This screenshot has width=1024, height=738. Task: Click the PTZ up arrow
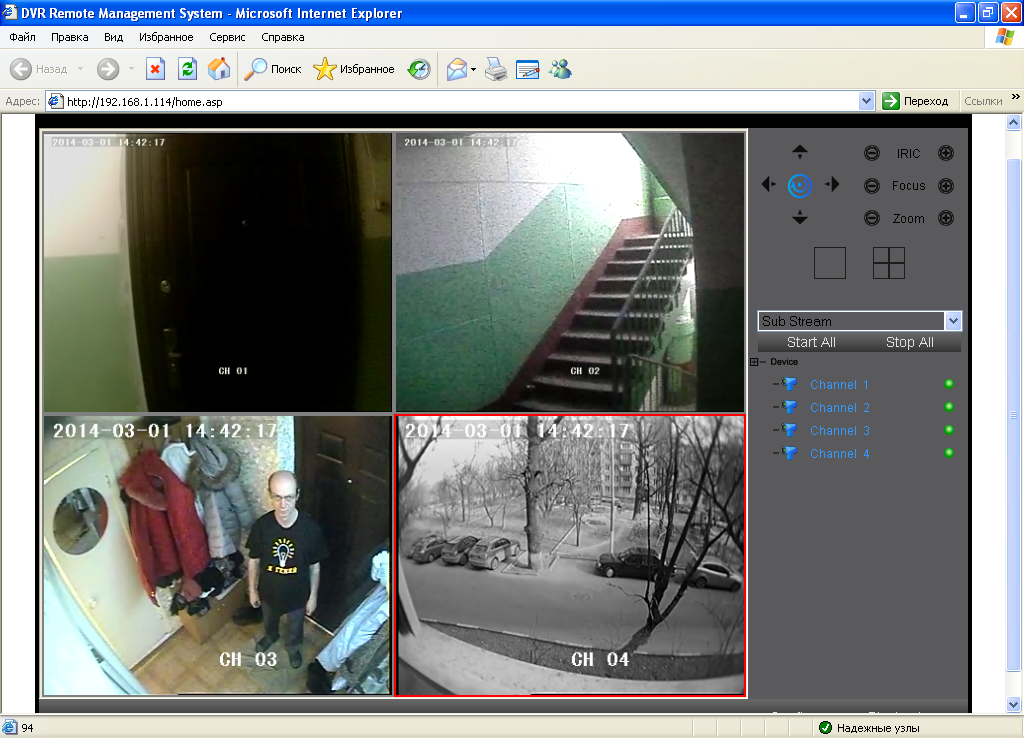[x=799, y=152]
